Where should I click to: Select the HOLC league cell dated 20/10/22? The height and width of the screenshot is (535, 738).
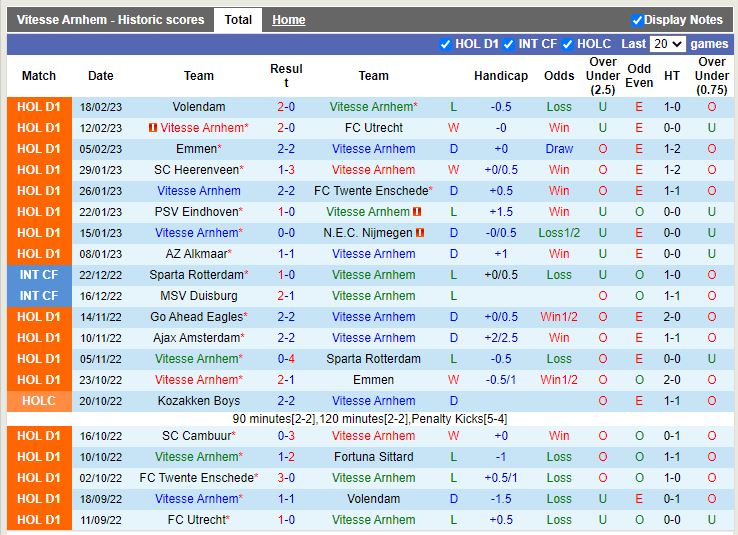pyautogui.click(x=39, y=401)
